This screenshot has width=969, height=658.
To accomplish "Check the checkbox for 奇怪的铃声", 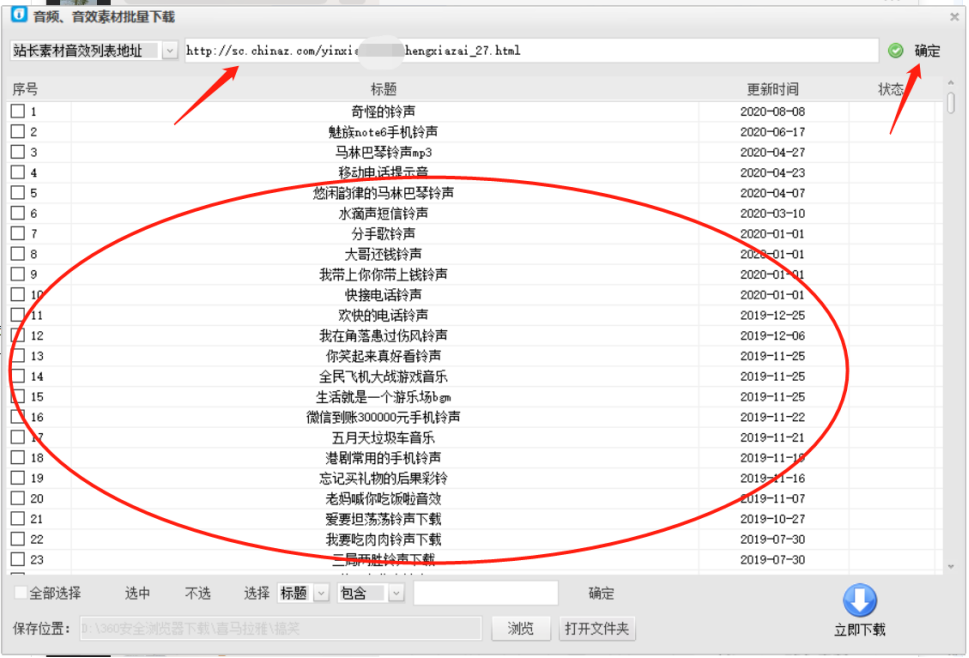I will [15, 111].
